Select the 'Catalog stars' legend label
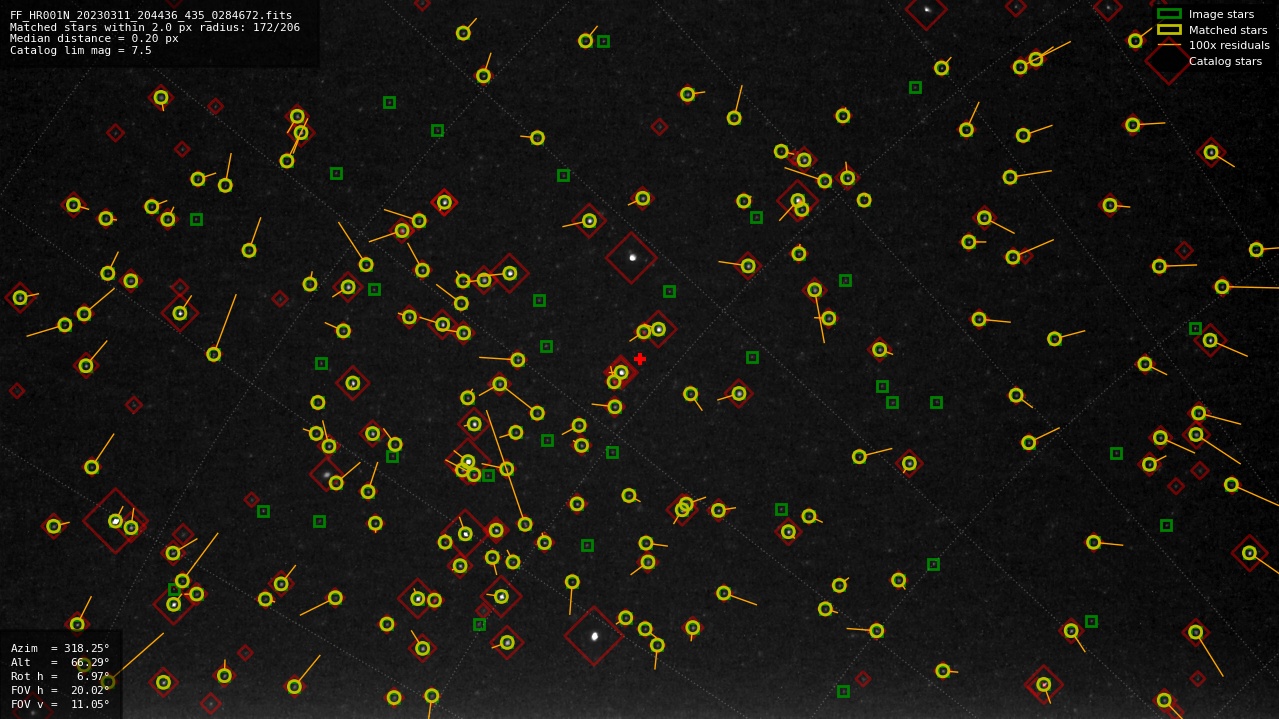The image size is (1279, 719). tap(1225, 61)
